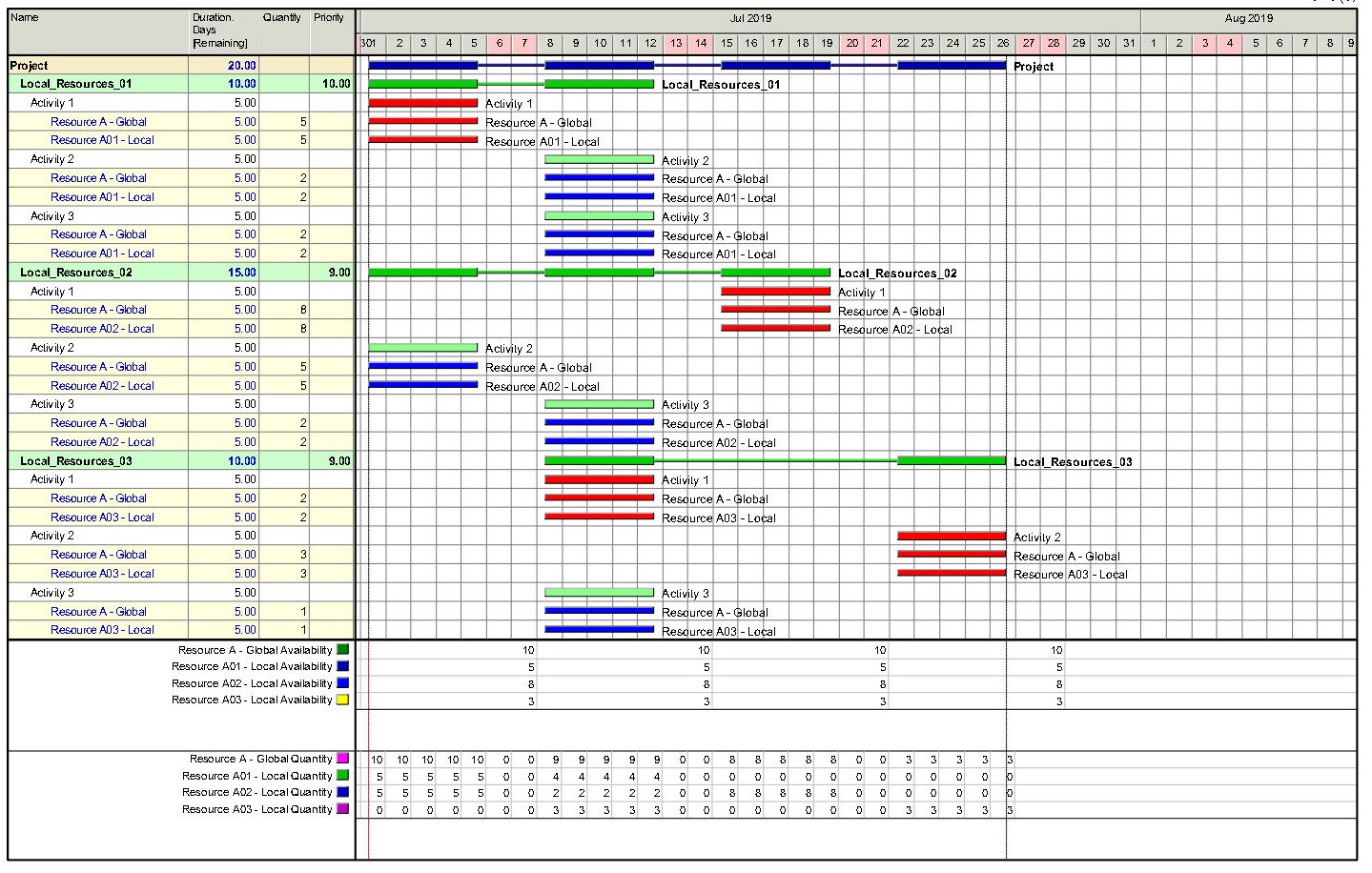Image resolution: width=1372 pixels, height=873 pixels.
Task: Click 'Local_Resources_02' bar label in Gantt chart
Action: [897, 274]
